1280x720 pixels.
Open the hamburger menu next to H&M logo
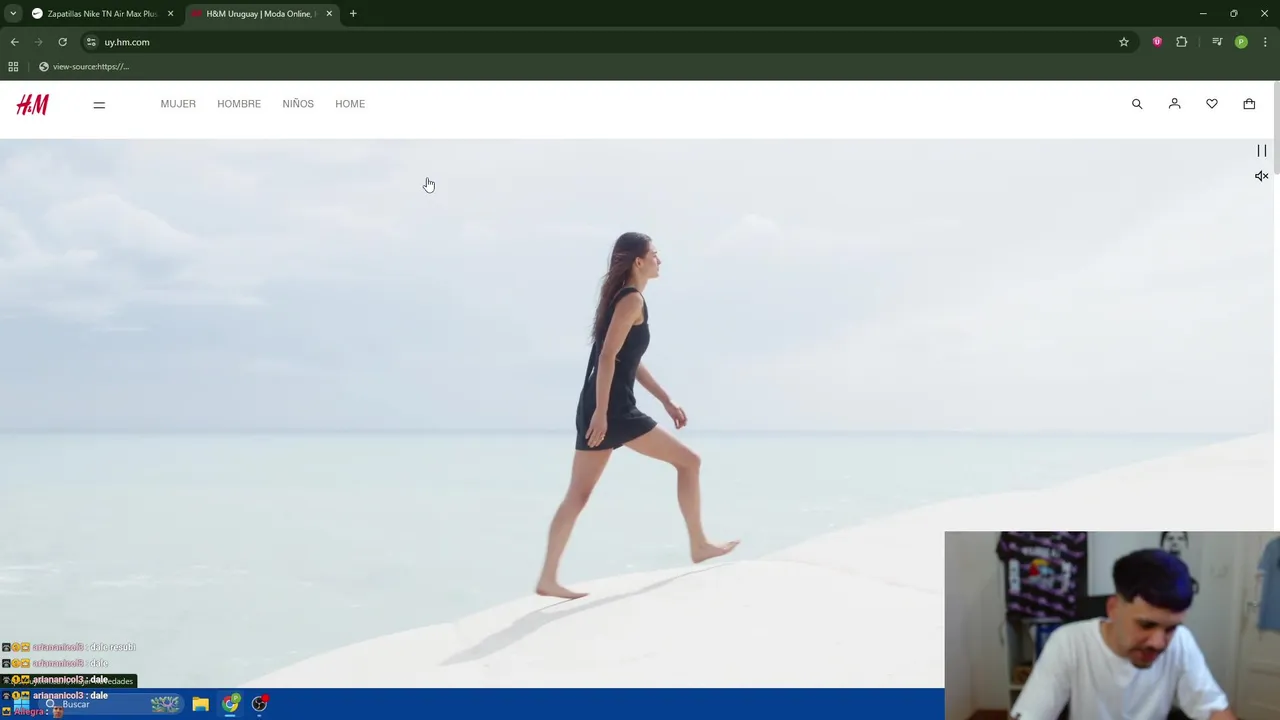[x=99, y=104]
